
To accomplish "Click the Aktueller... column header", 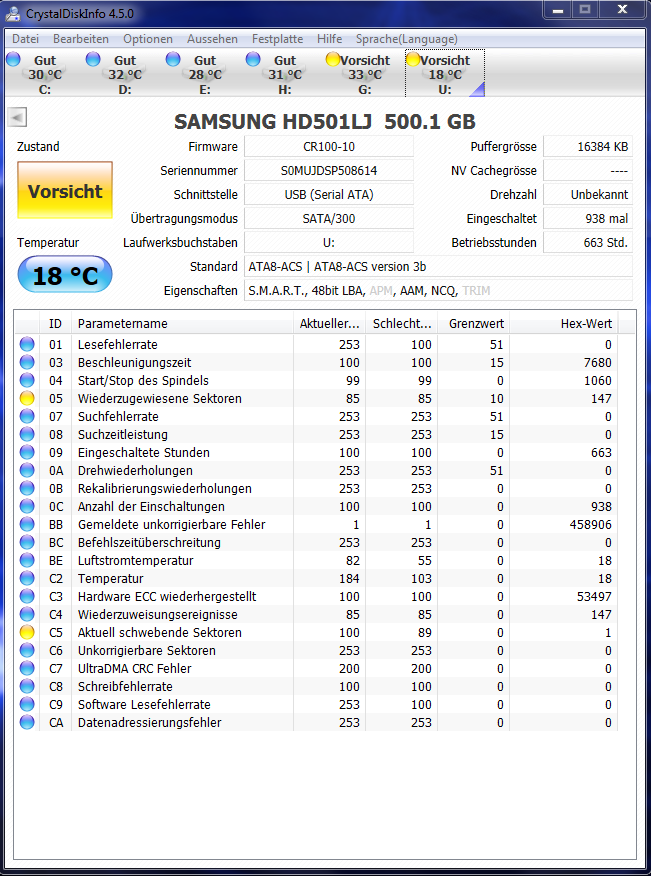I will 330,323.
